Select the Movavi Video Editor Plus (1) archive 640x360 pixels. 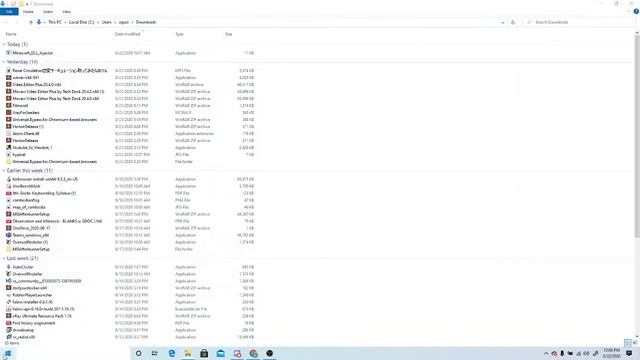click(58, 92)
